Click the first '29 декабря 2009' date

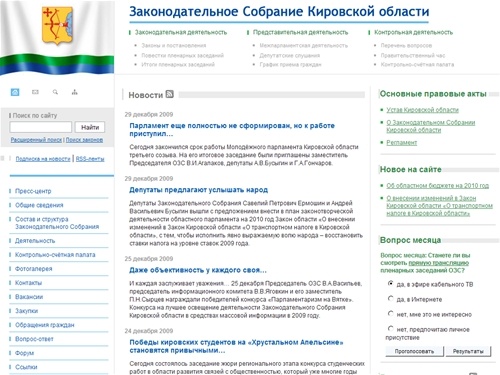point(149,114)
